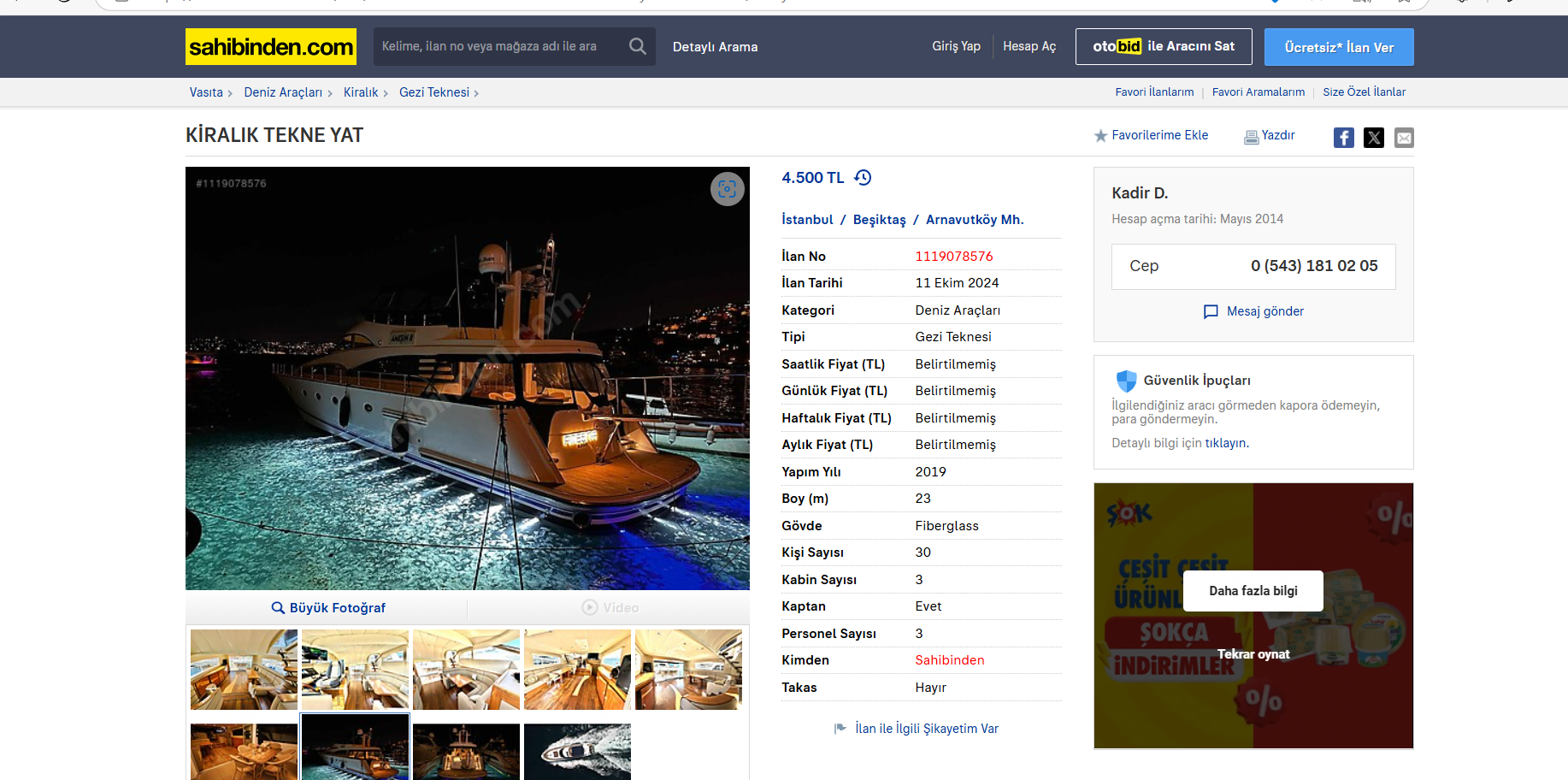Click the price history clock icon

863,178
